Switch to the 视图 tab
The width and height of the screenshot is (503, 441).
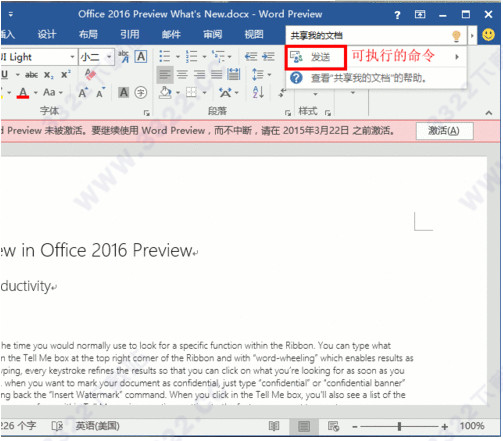254,34
